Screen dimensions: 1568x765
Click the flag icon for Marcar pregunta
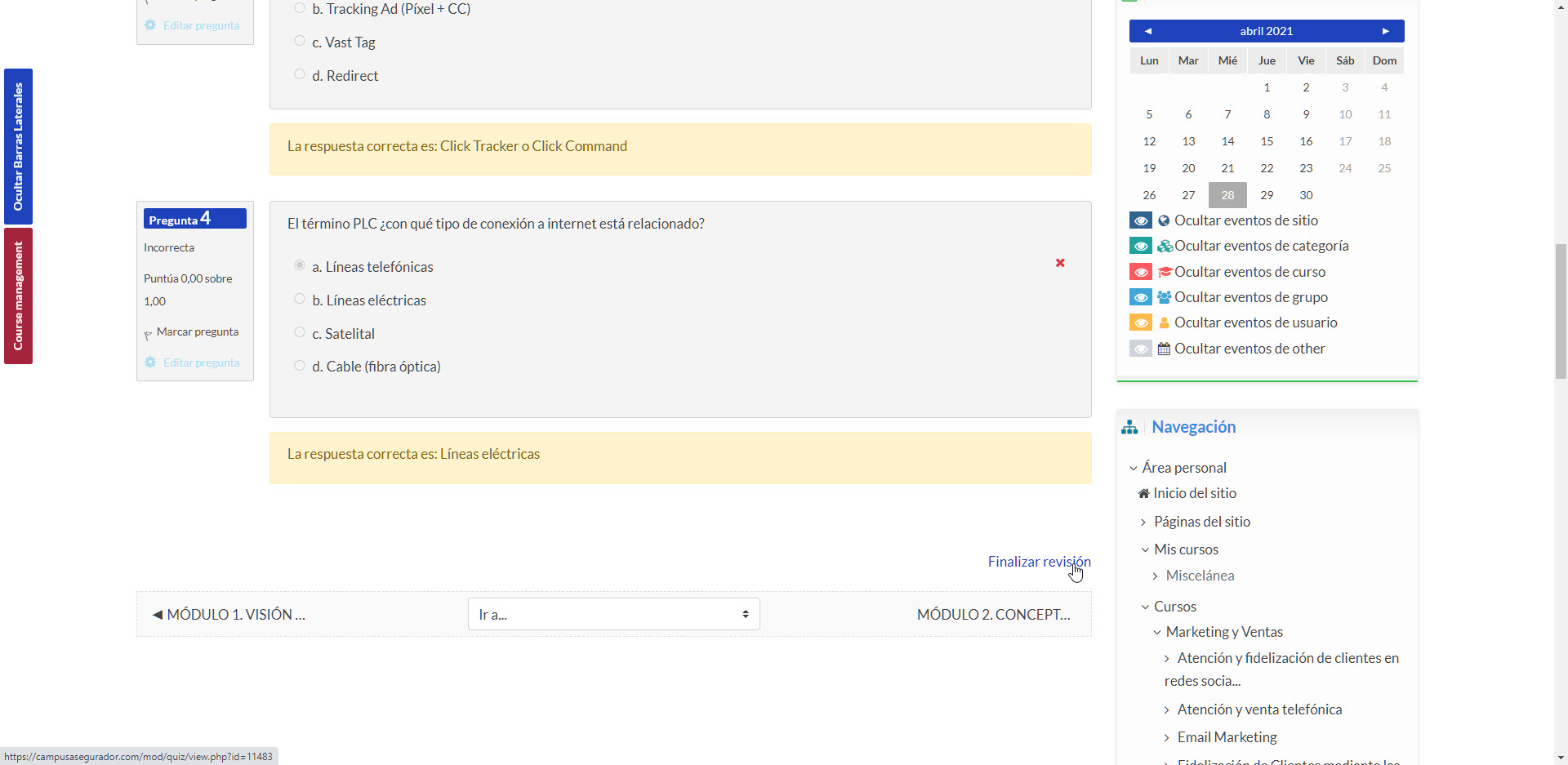[x=148, y=334]
